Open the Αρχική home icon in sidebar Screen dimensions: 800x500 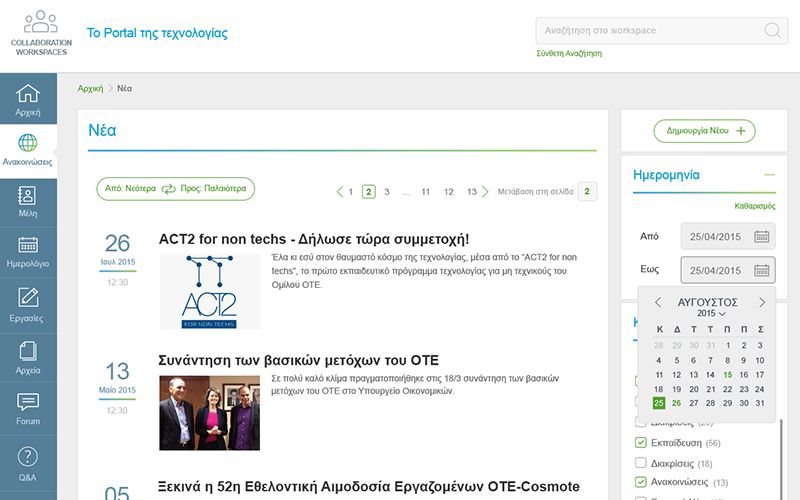tap(28, 93)
